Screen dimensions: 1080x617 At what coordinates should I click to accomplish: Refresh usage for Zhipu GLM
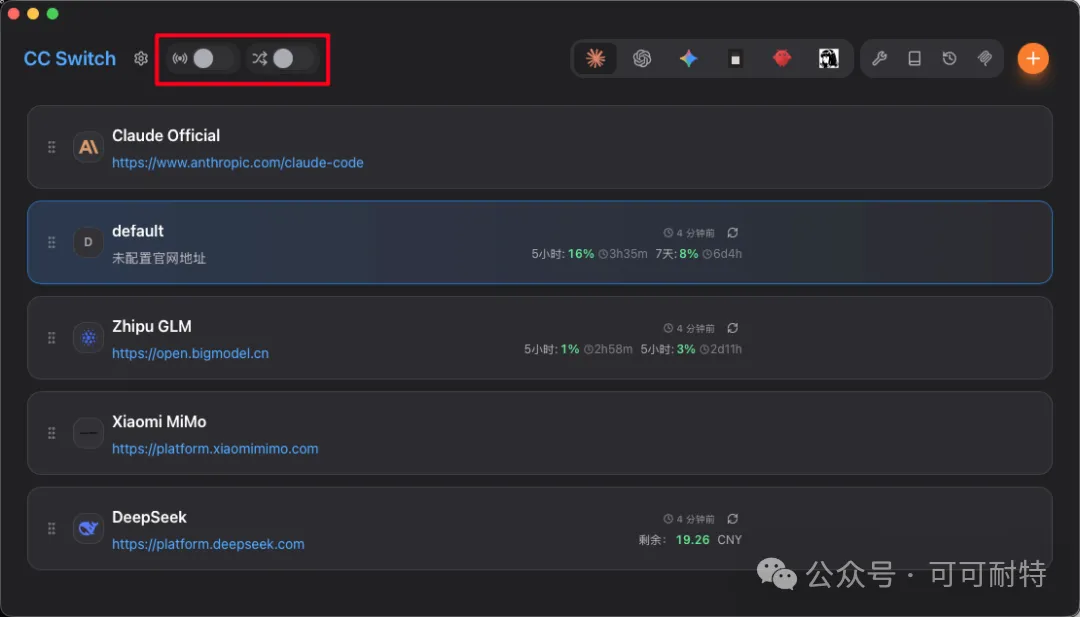point(733,328)
